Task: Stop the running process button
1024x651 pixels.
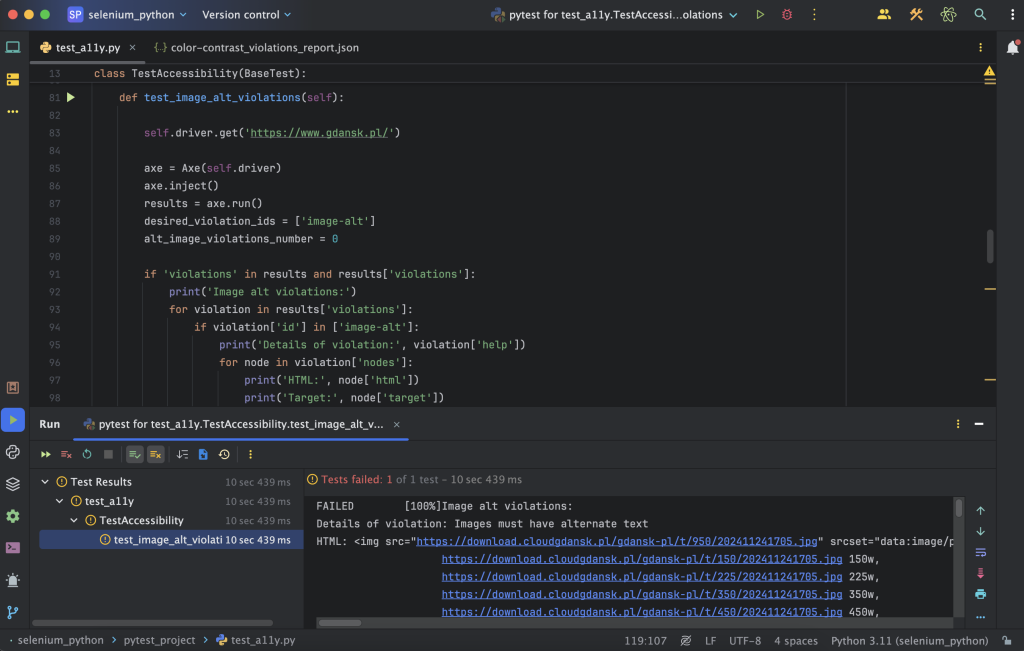Action: click(108, 454)
